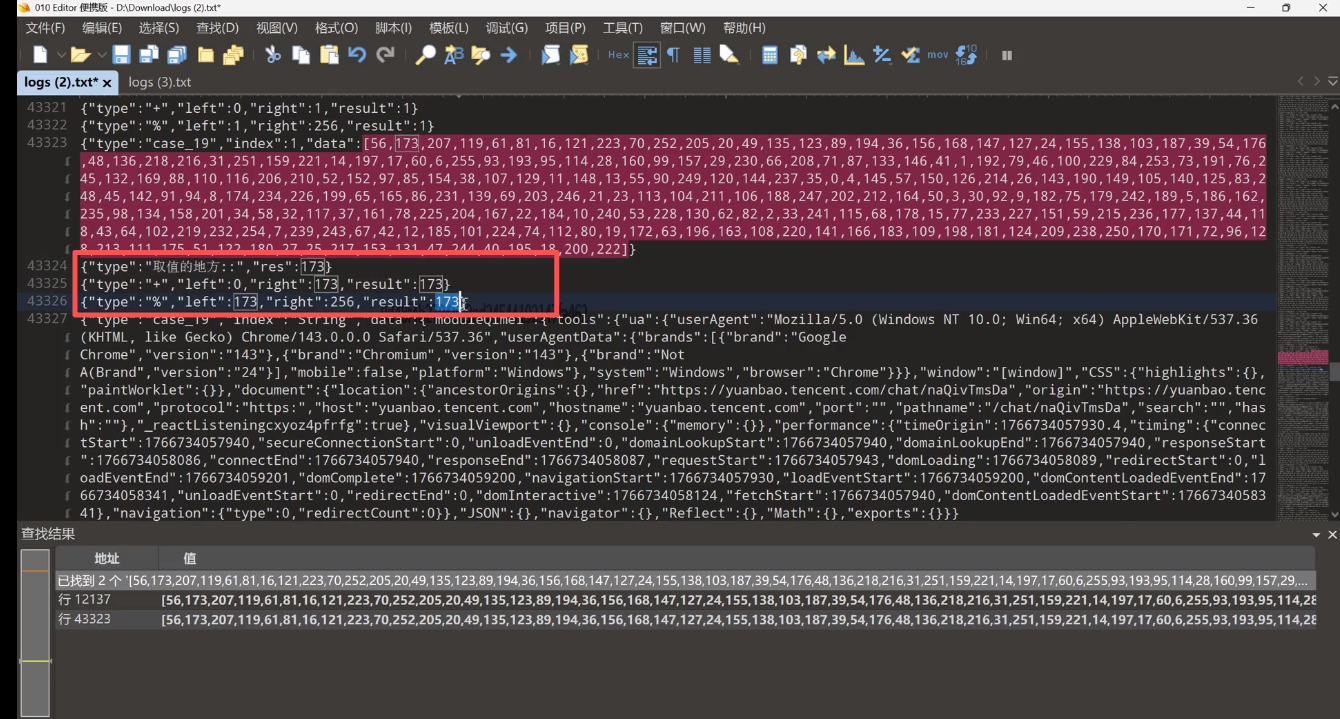Click the left arrow at the right of the tab bar
The height and width of the screenshot is (719, 1340).
click(x=1301, y=81)
